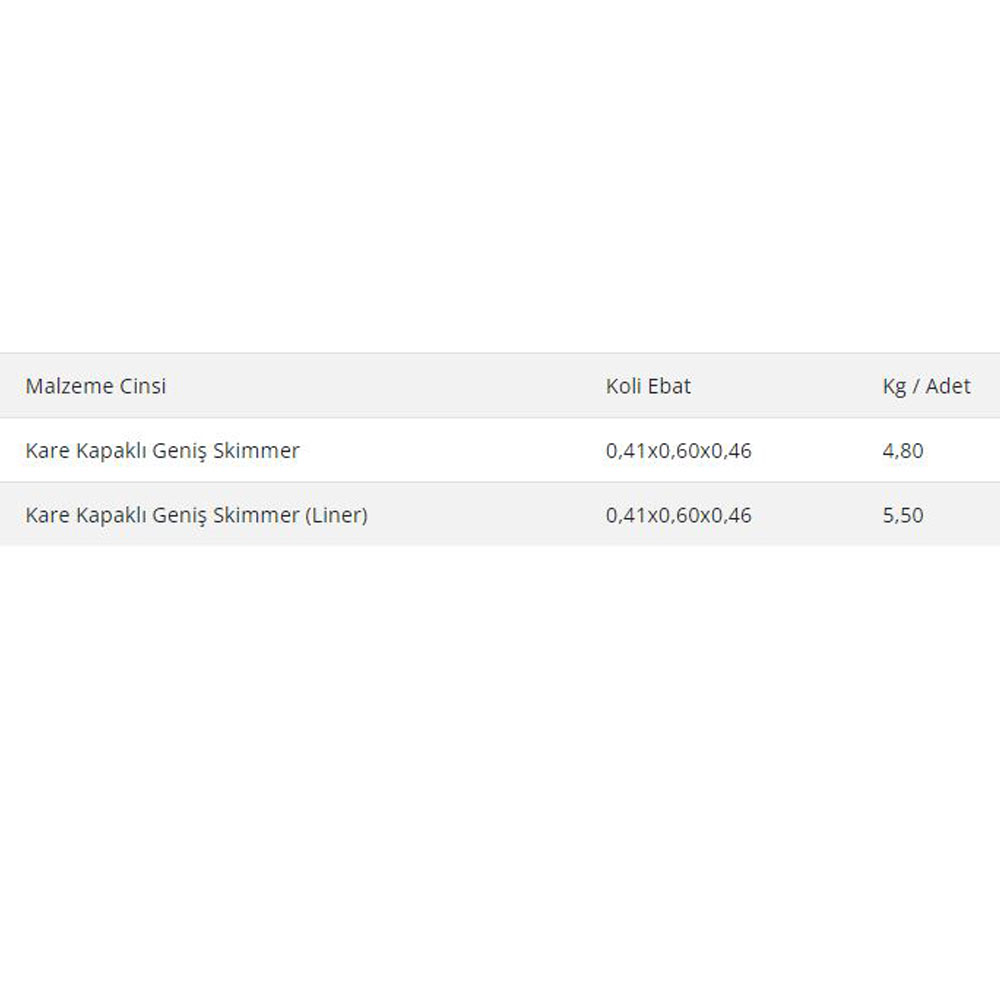Click the word (Liner) in the second row
Screen dimensions: 1000x1000
pos(336,515)
